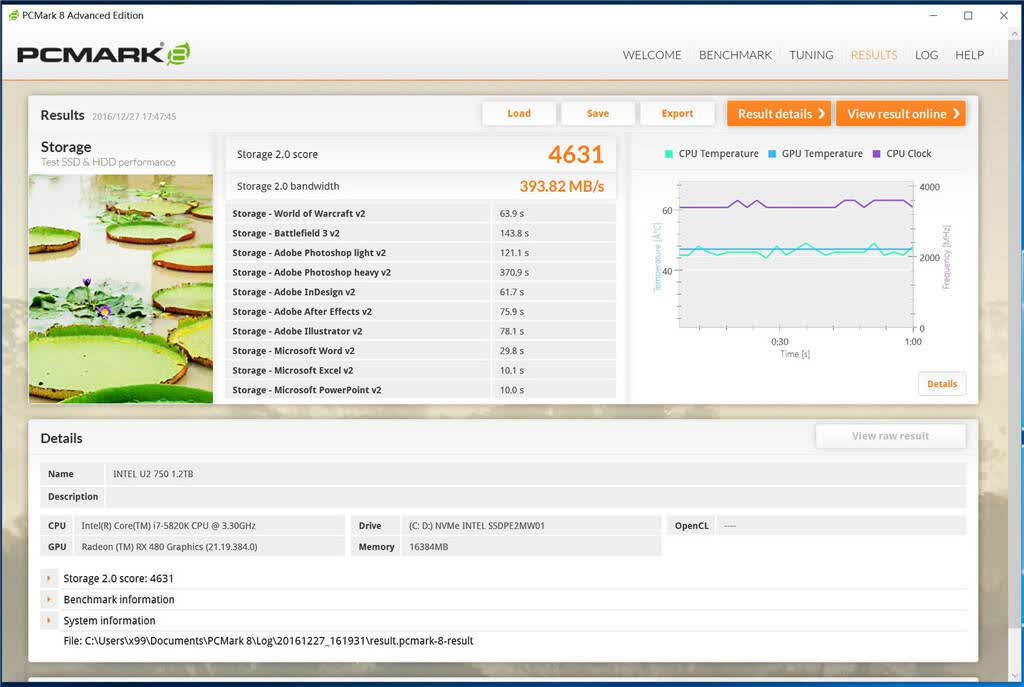Click the Load button
The height and width of the screenshot is (687, 1024).
[519, 114]
